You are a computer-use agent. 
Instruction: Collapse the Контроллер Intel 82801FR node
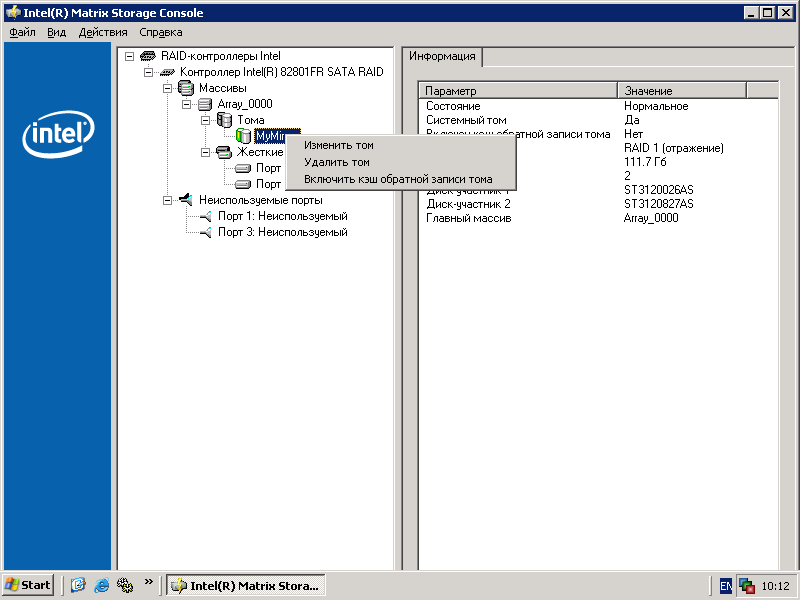(x=148, y=72)
